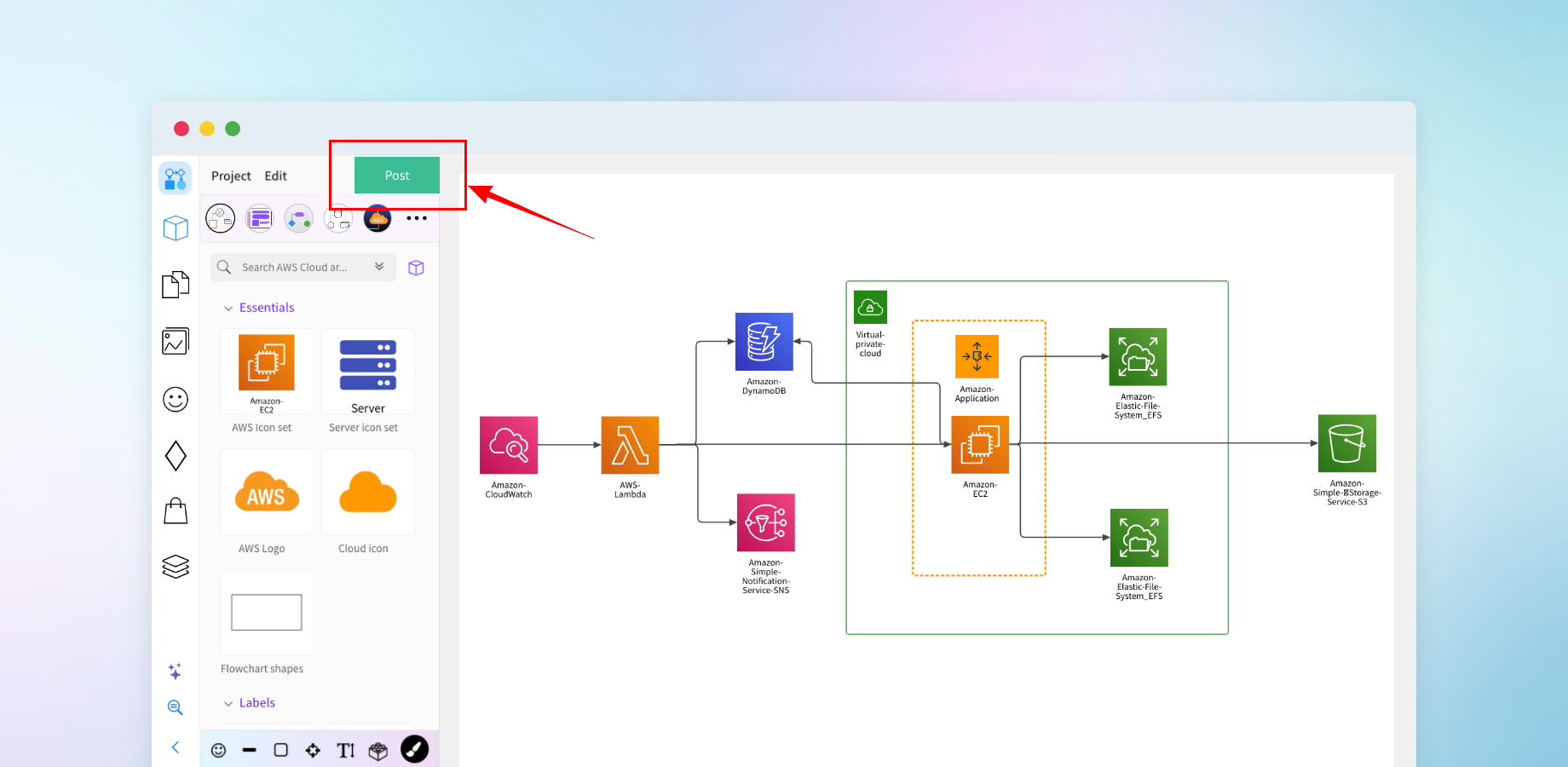This screenshot has height=767, width=1568.
Task: Open the diagram shapes sidebar tab
Action: tap(176, 178)
